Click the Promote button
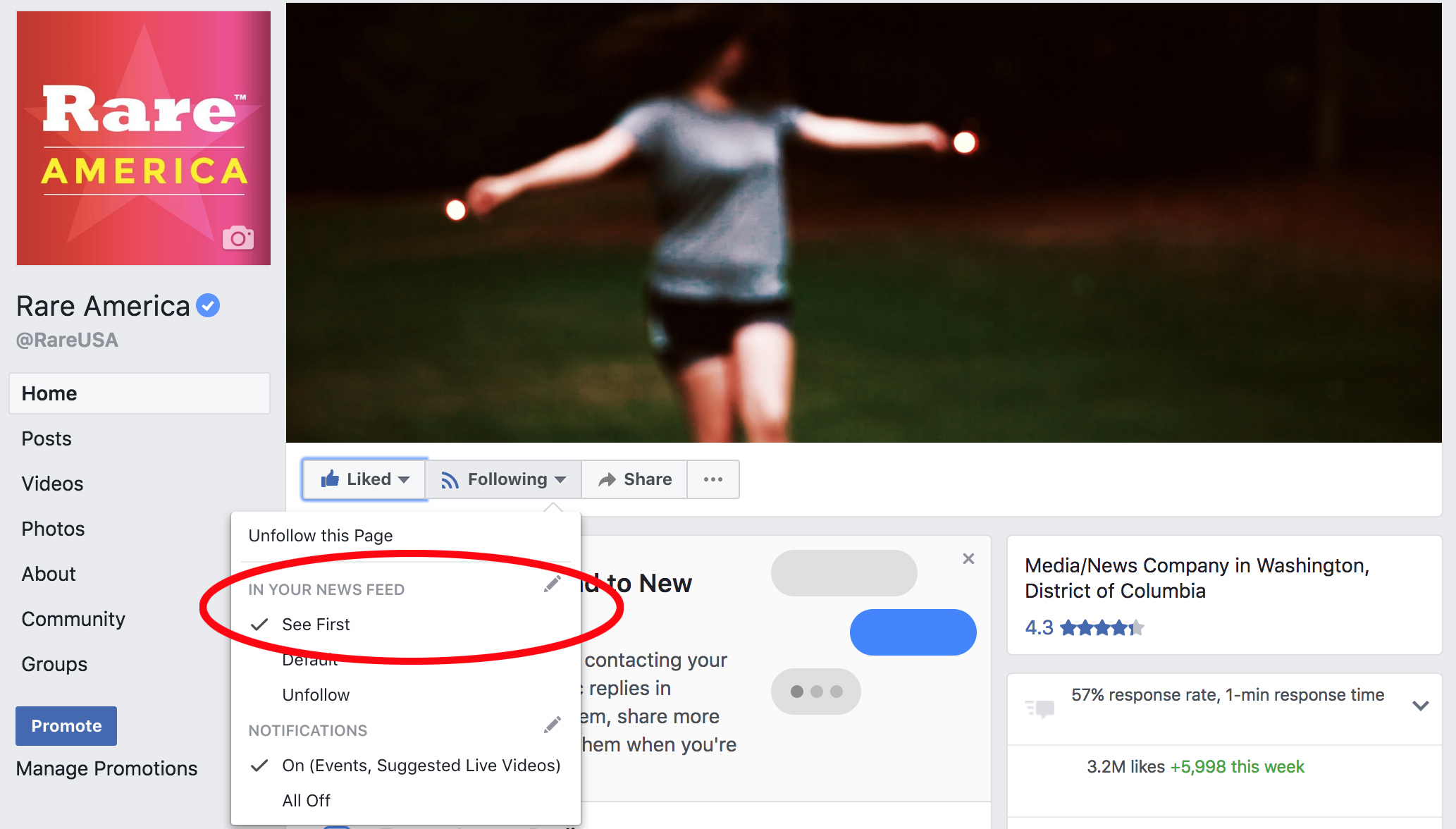 click(x=66, y=726)
